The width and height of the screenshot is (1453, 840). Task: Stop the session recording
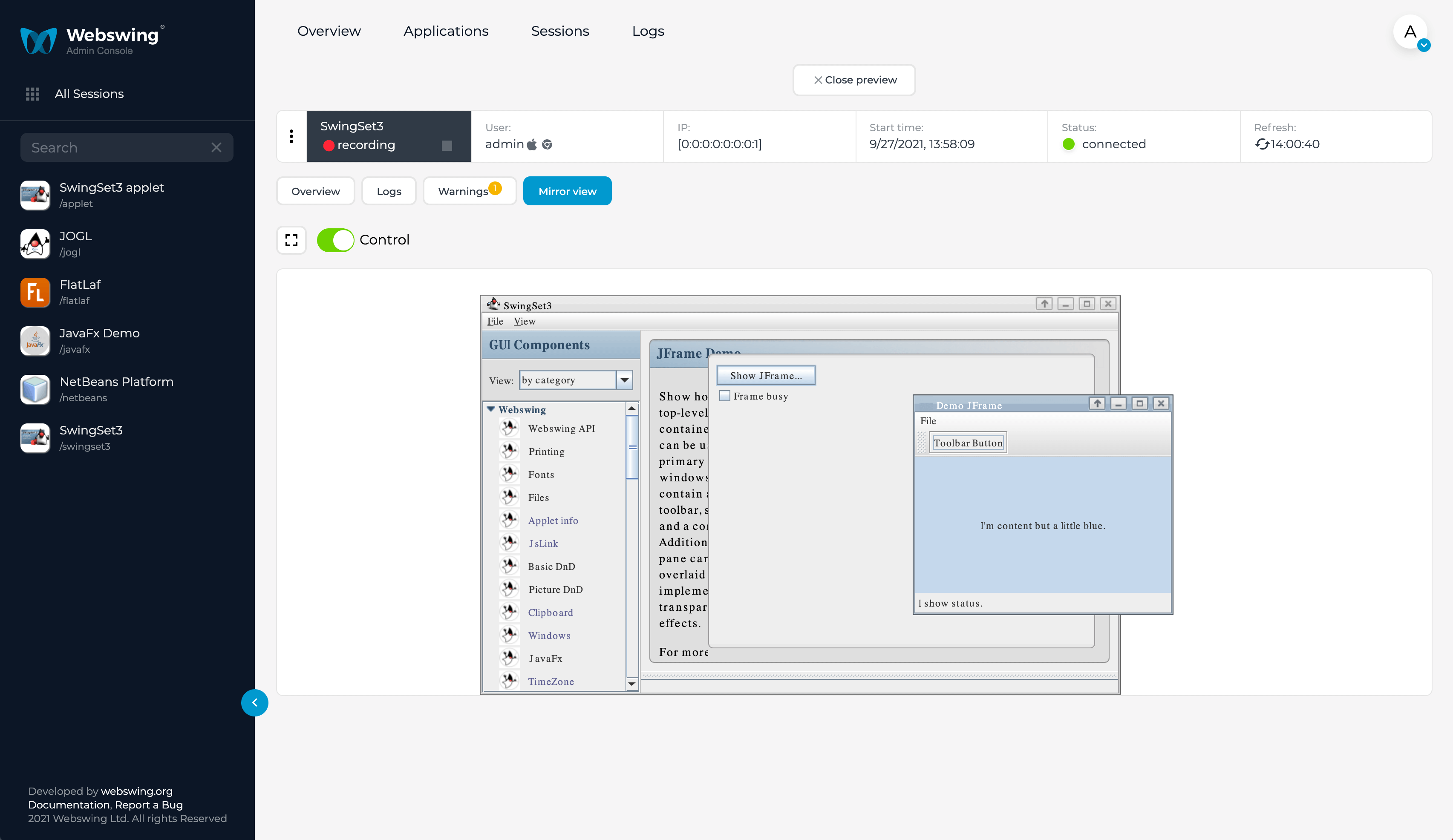446,145
